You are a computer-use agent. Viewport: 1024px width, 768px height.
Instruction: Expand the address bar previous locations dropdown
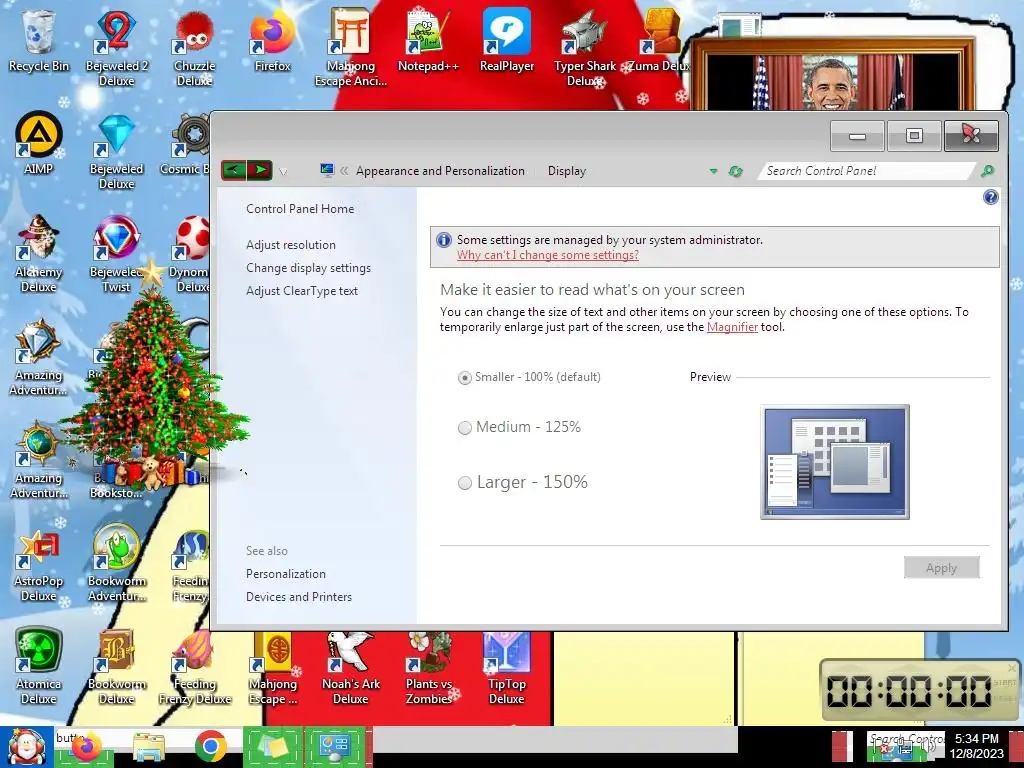pyautogui.click(x=713, y=171)
